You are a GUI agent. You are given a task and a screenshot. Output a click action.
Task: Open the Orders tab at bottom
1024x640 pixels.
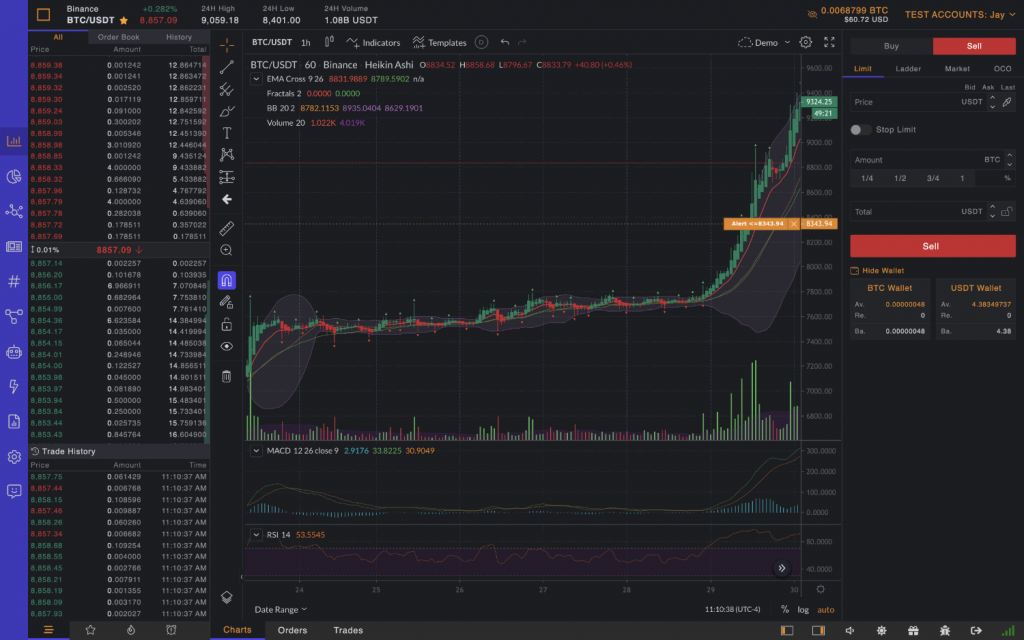coord(292,630)
